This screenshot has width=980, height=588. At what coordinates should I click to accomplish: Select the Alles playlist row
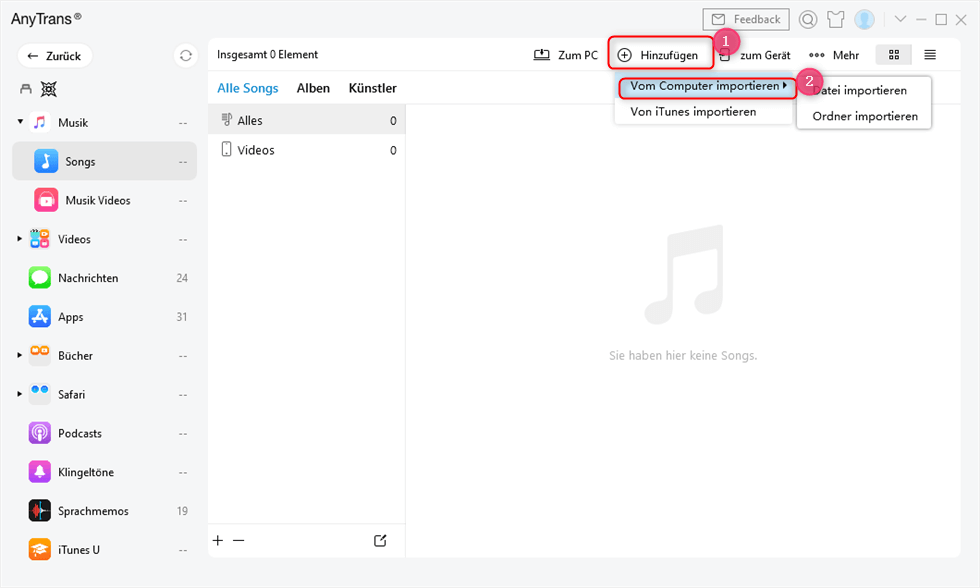click(307, 120)
